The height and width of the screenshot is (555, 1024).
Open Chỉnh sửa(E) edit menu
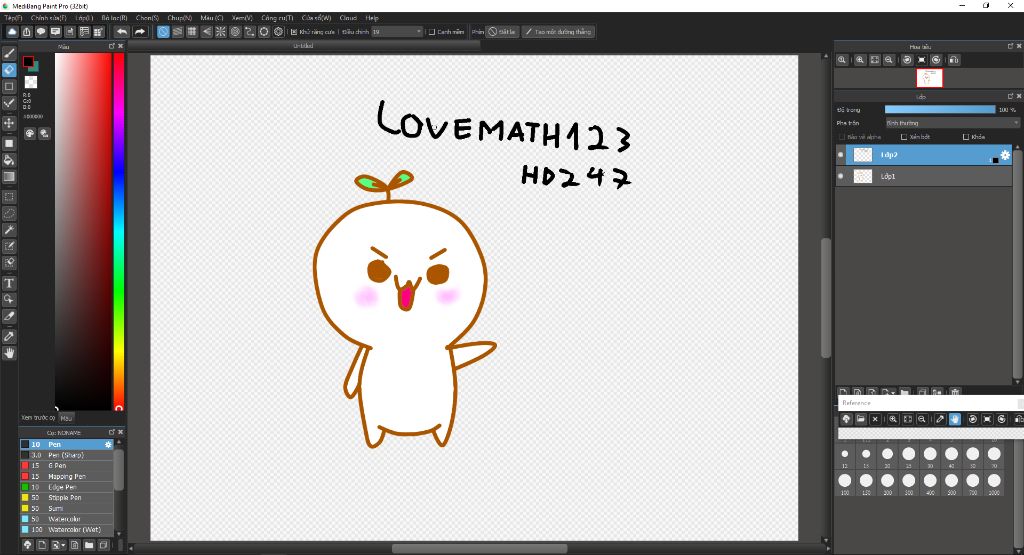pyautogui.click(x=49, y=18)
